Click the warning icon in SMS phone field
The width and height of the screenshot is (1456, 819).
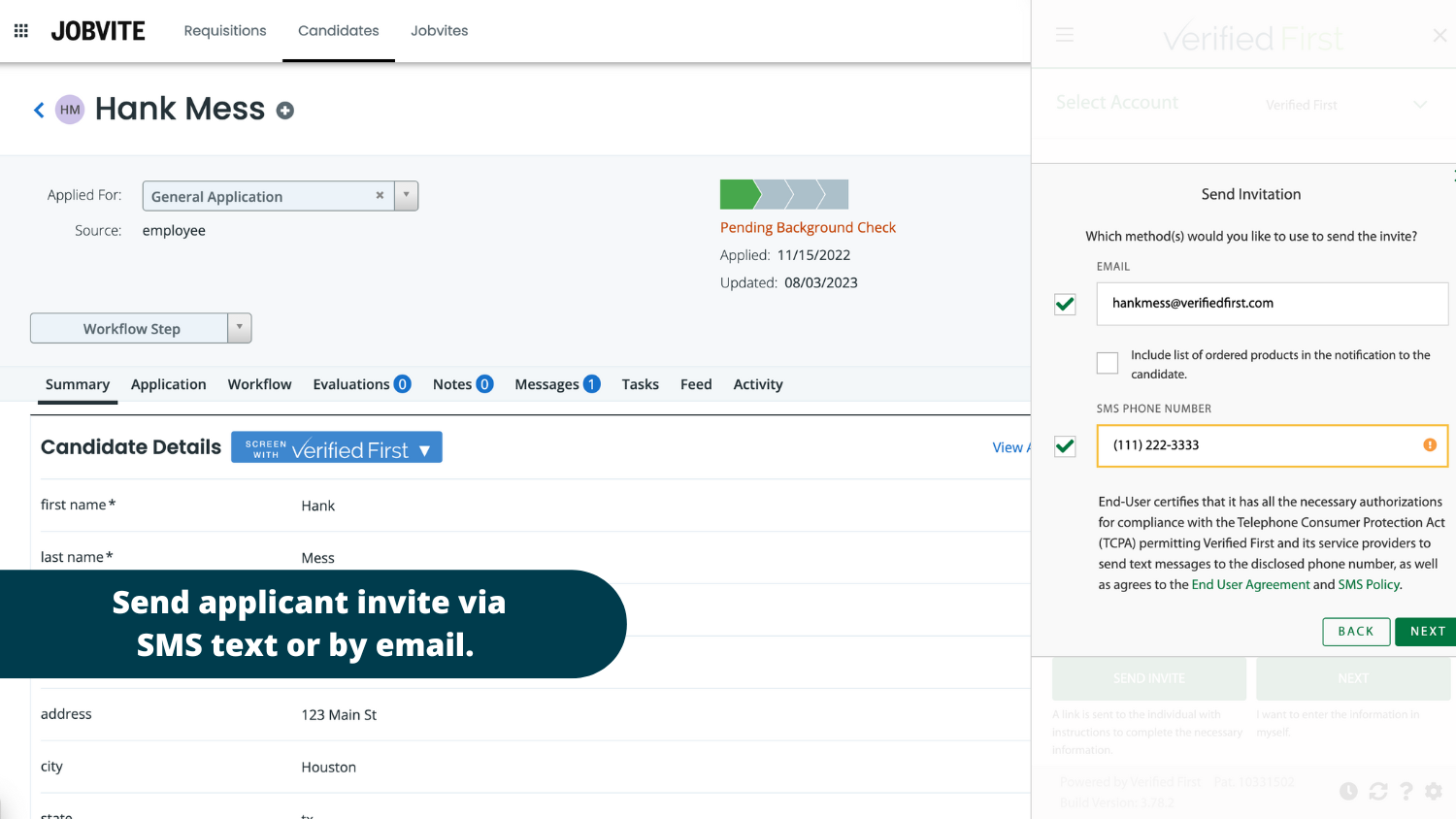pyautogui.click(x=1429, y=445)
